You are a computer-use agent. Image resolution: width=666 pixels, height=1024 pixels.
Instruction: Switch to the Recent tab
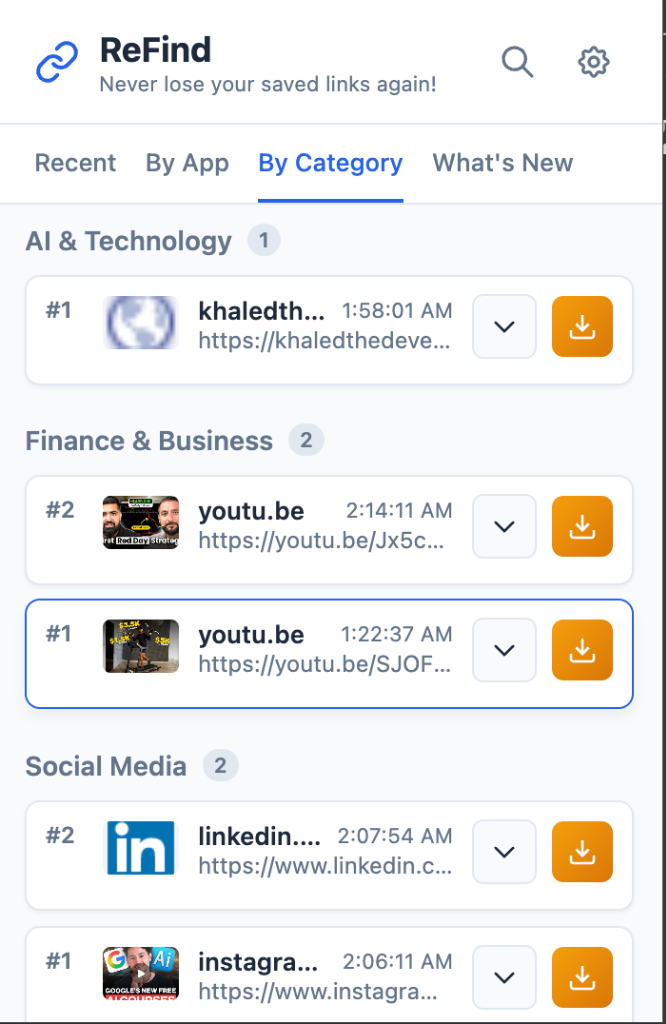[x=75, y=163]
